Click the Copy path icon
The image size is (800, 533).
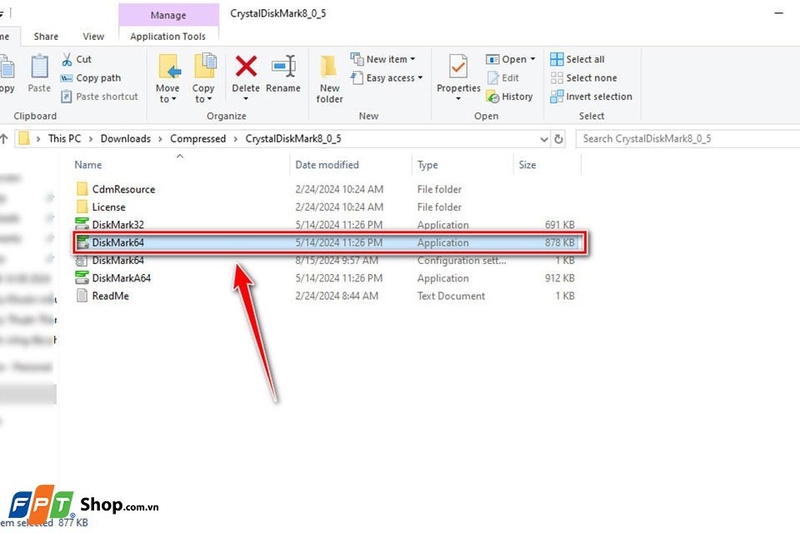pos(66,78)
